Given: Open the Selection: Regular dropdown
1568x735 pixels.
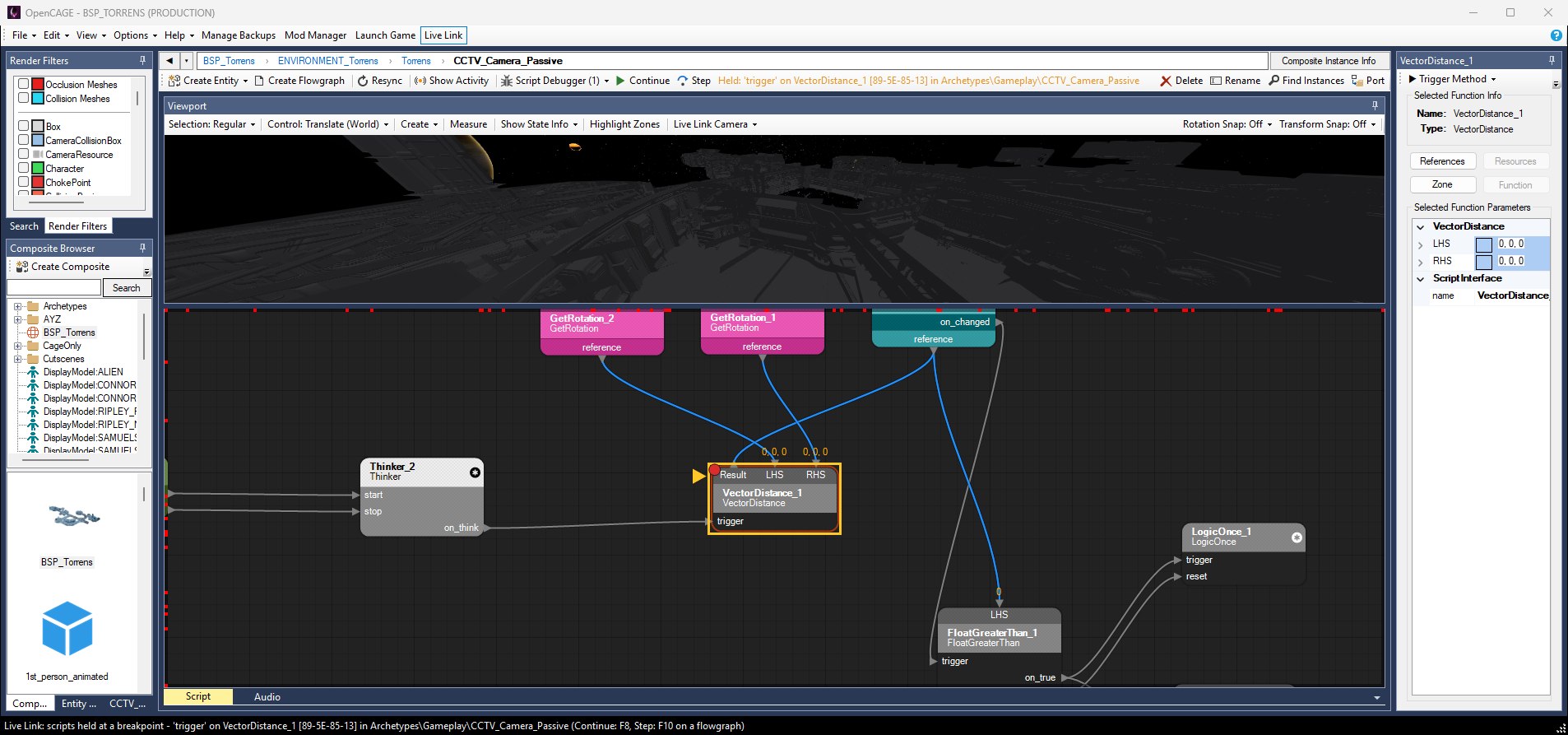Looking at the screenshot, I should (x=212, y=124).
